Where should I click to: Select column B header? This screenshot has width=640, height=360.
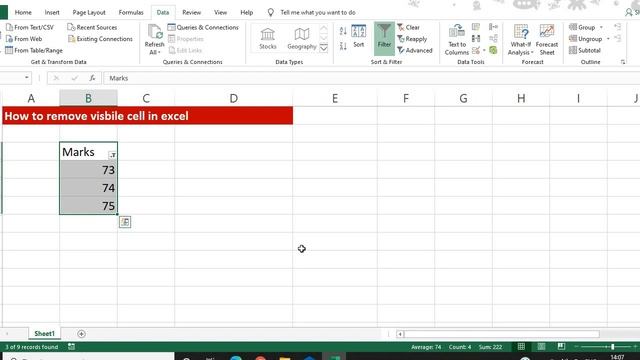88,98
